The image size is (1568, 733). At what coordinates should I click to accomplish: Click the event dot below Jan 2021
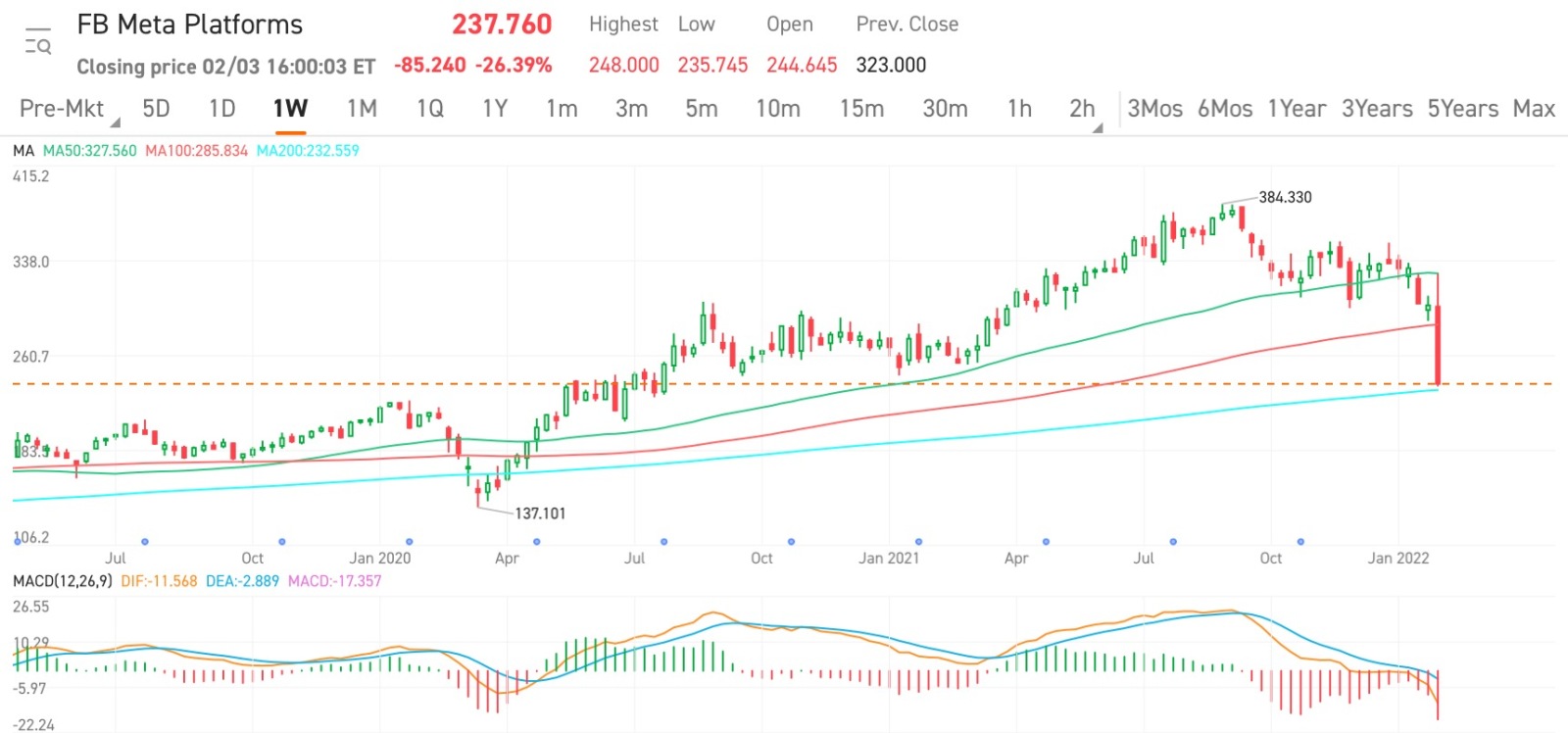coord(918,542)
